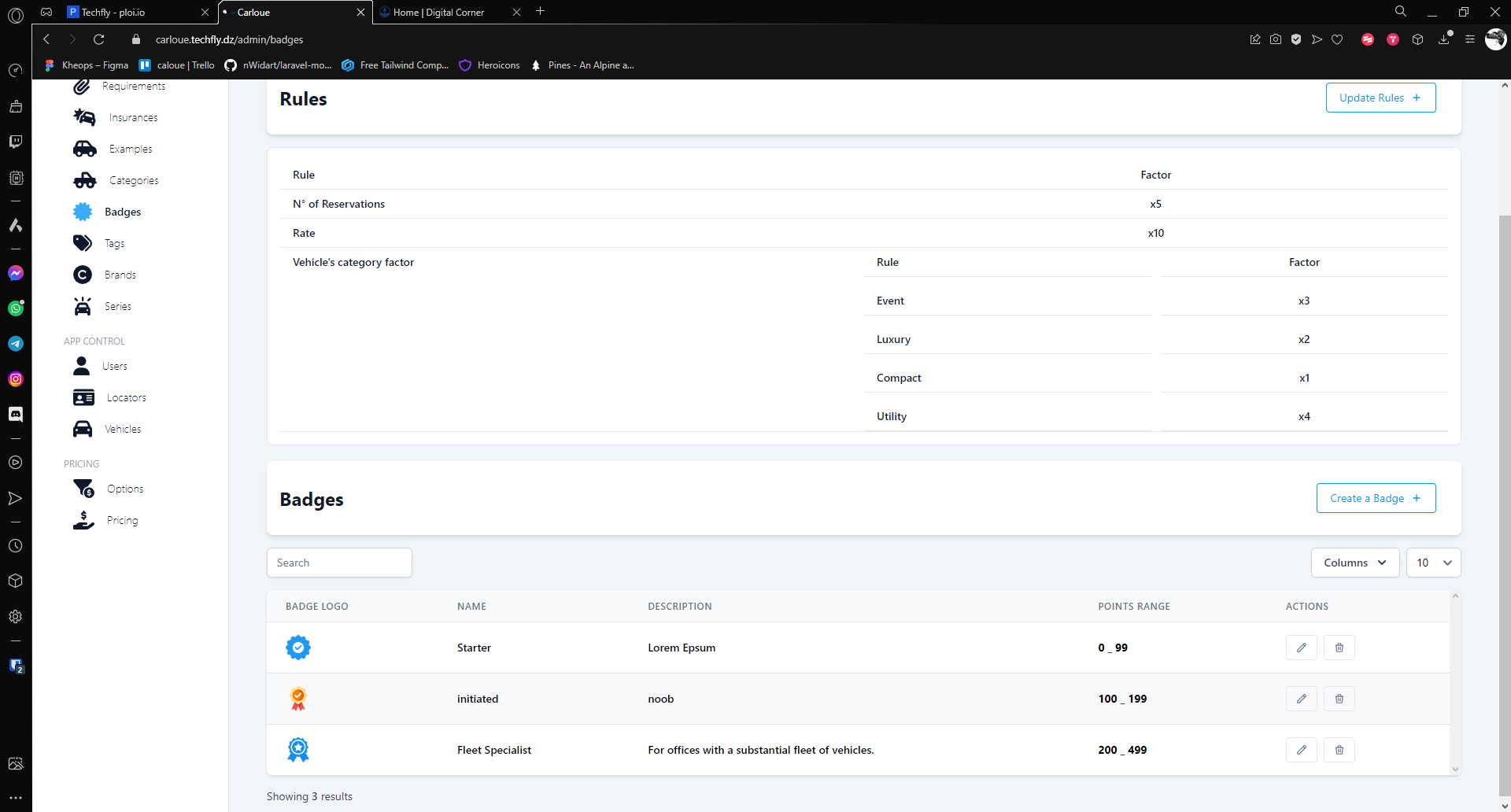Open the Users menu item
The image size is (1511, 812).
pyautogui.click(x=115, y=366)
